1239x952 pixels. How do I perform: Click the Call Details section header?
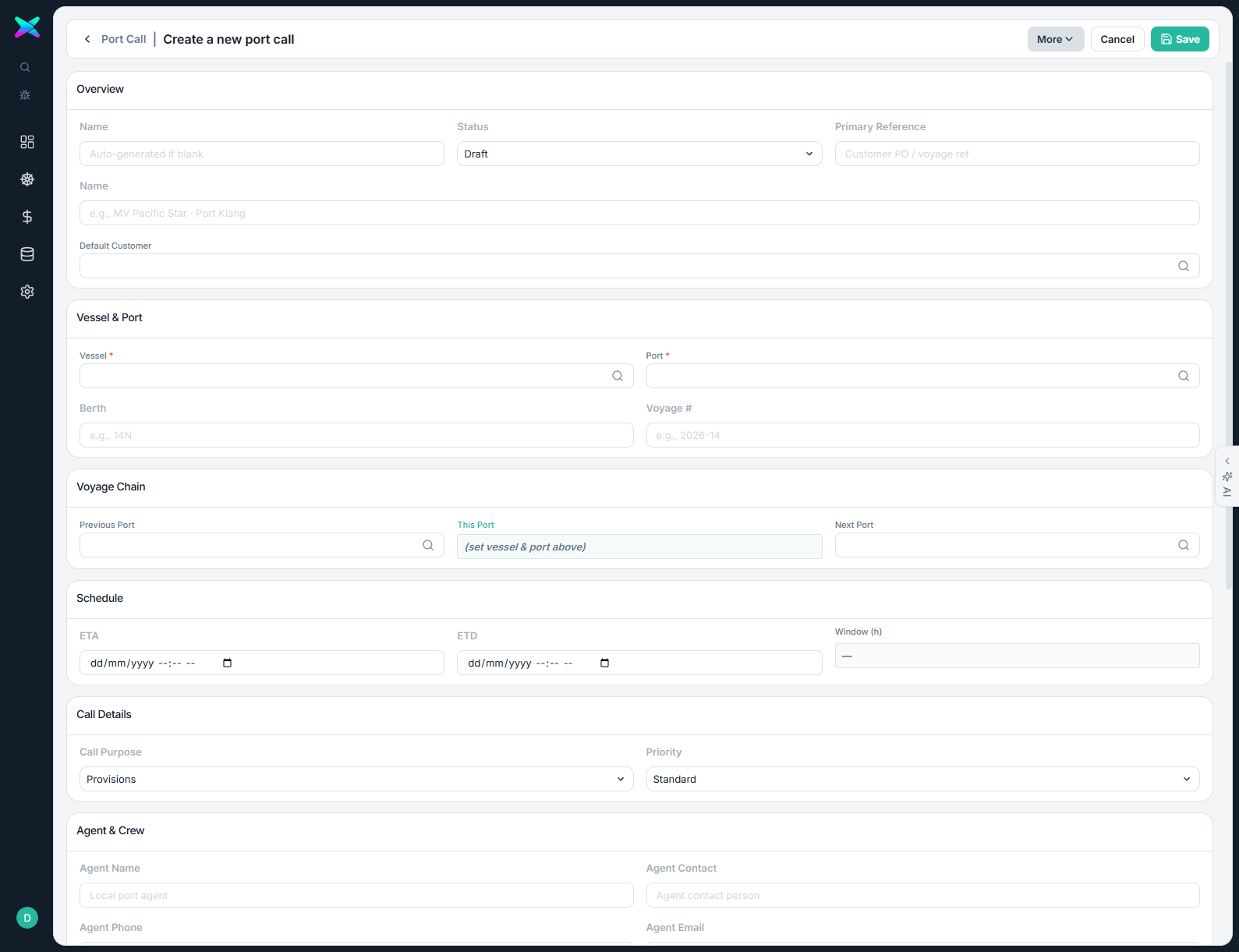(104, 714)
